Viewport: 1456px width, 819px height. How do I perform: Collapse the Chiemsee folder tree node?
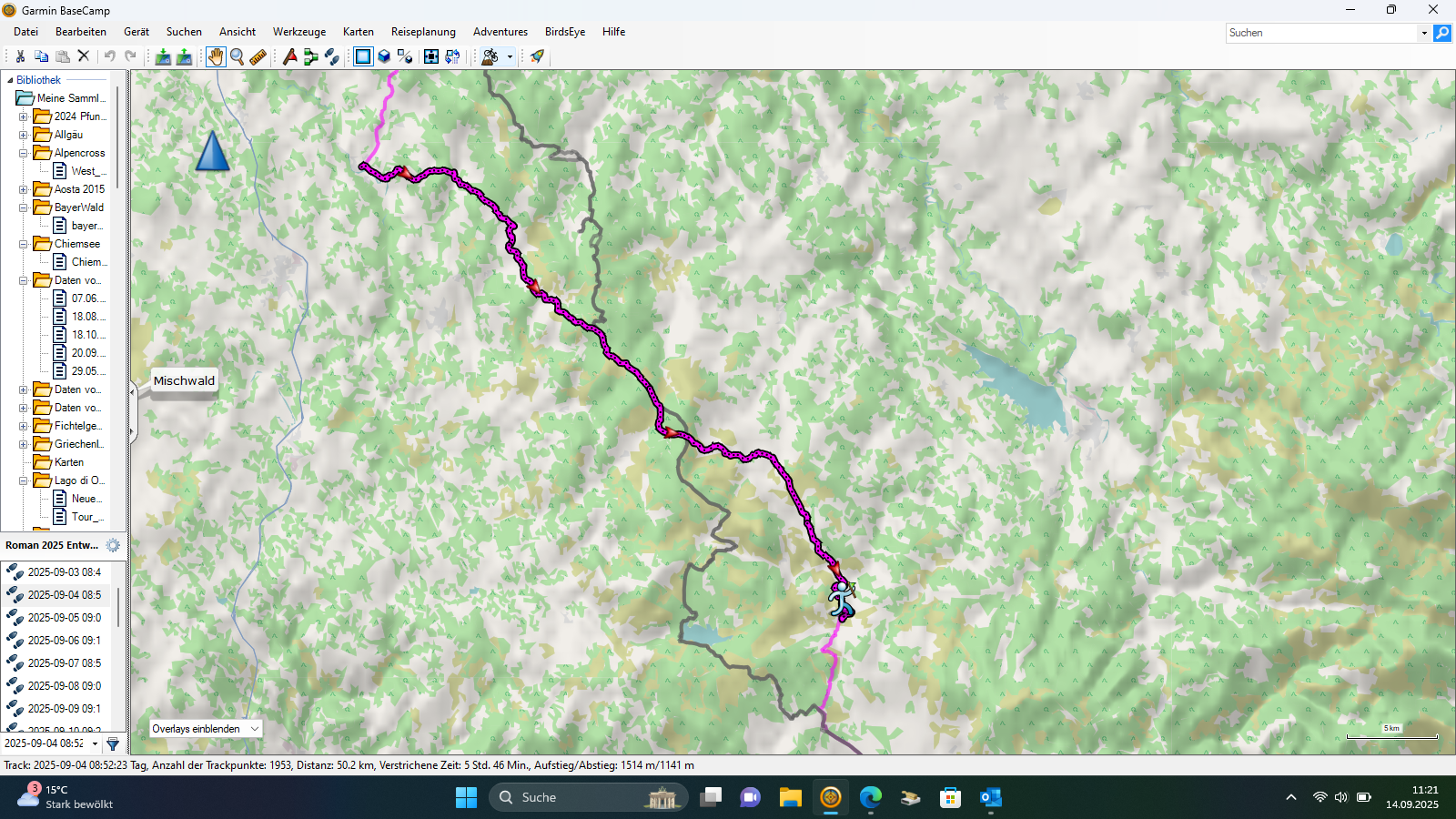24,244
